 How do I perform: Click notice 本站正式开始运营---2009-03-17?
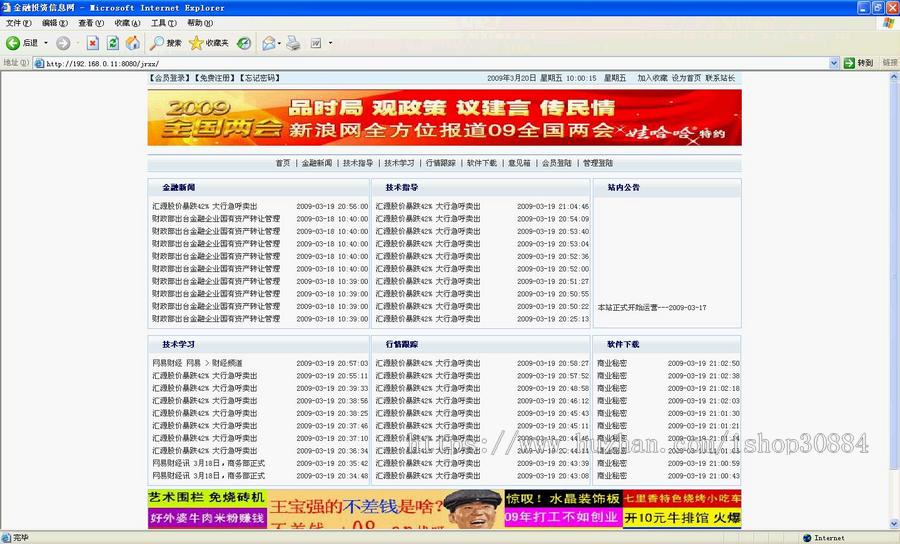click(x=652, y=308)
